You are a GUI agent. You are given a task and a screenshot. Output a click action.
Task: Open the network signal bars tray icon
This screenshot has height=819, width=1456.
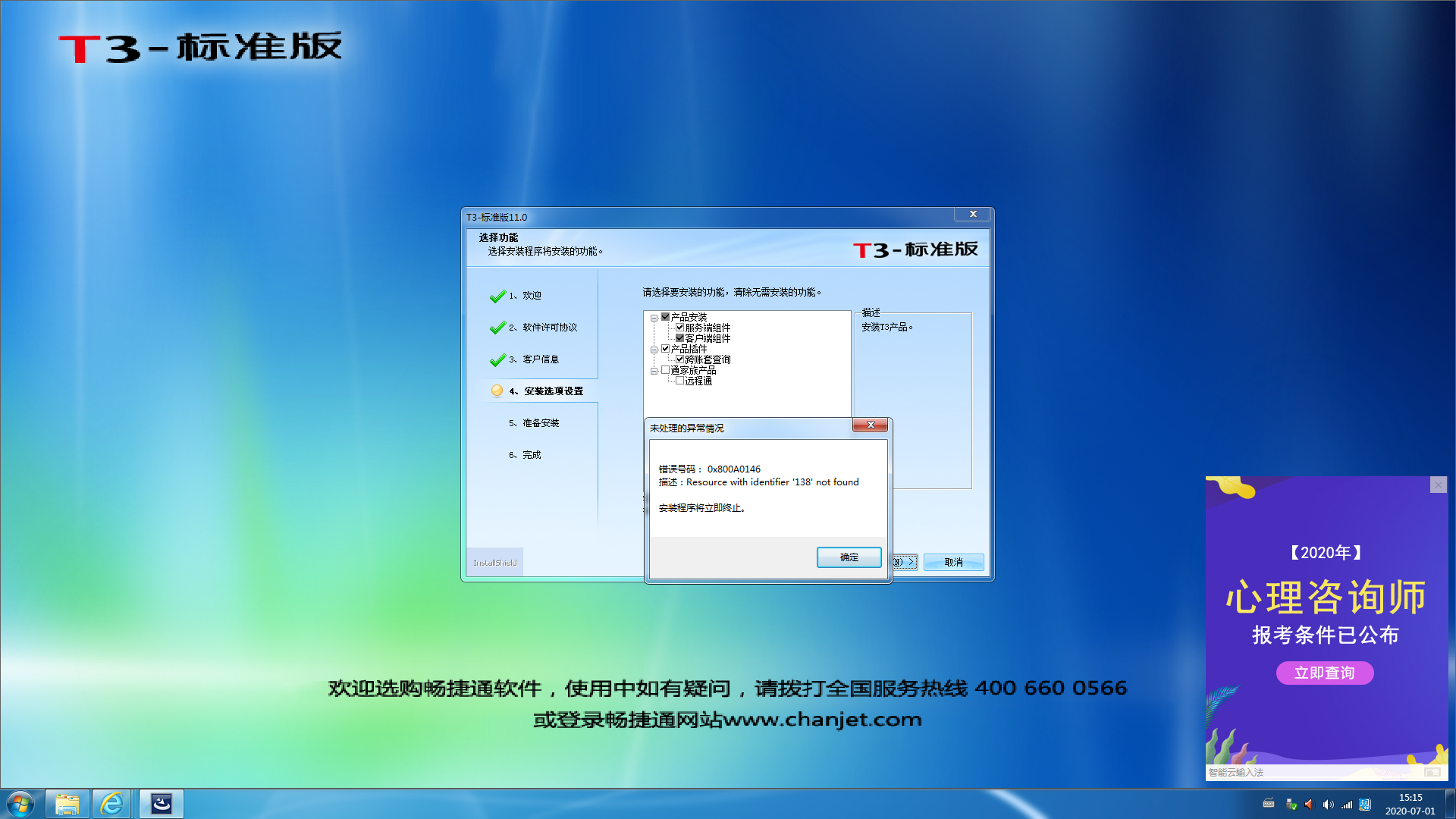pos(1347,805)
